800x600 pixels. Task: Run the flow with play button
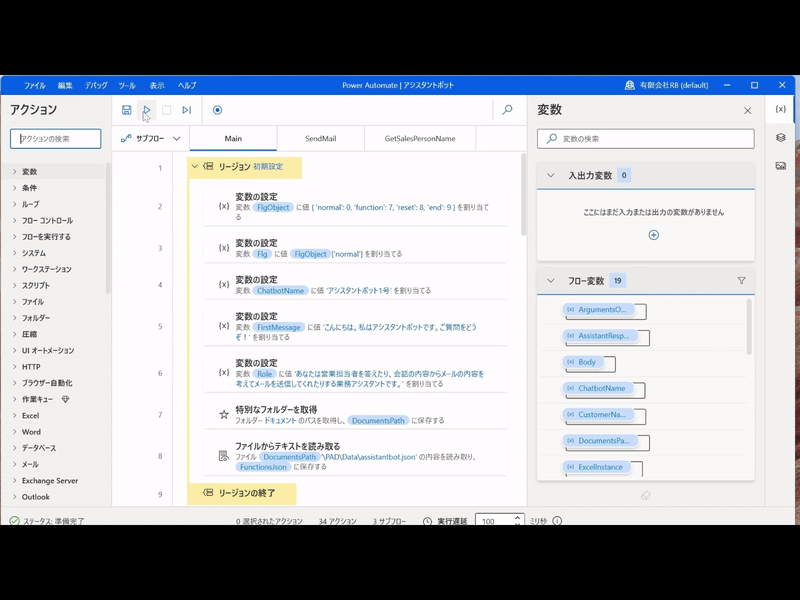[x=147, y=110]
